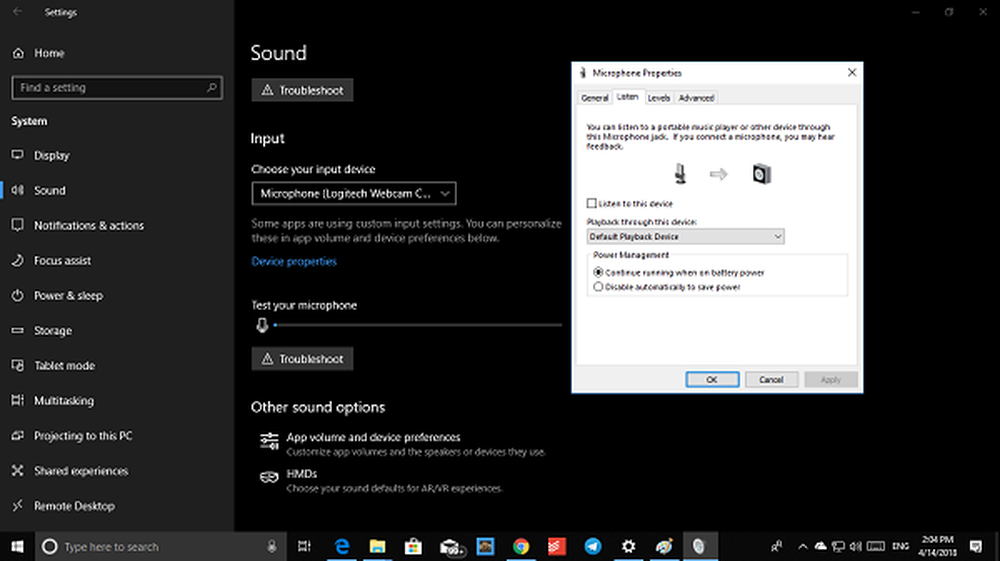The height and width of the screenshot is (561, 1000).
Task: Click the Settings gear in taskbar
Action: pos(628,546)
